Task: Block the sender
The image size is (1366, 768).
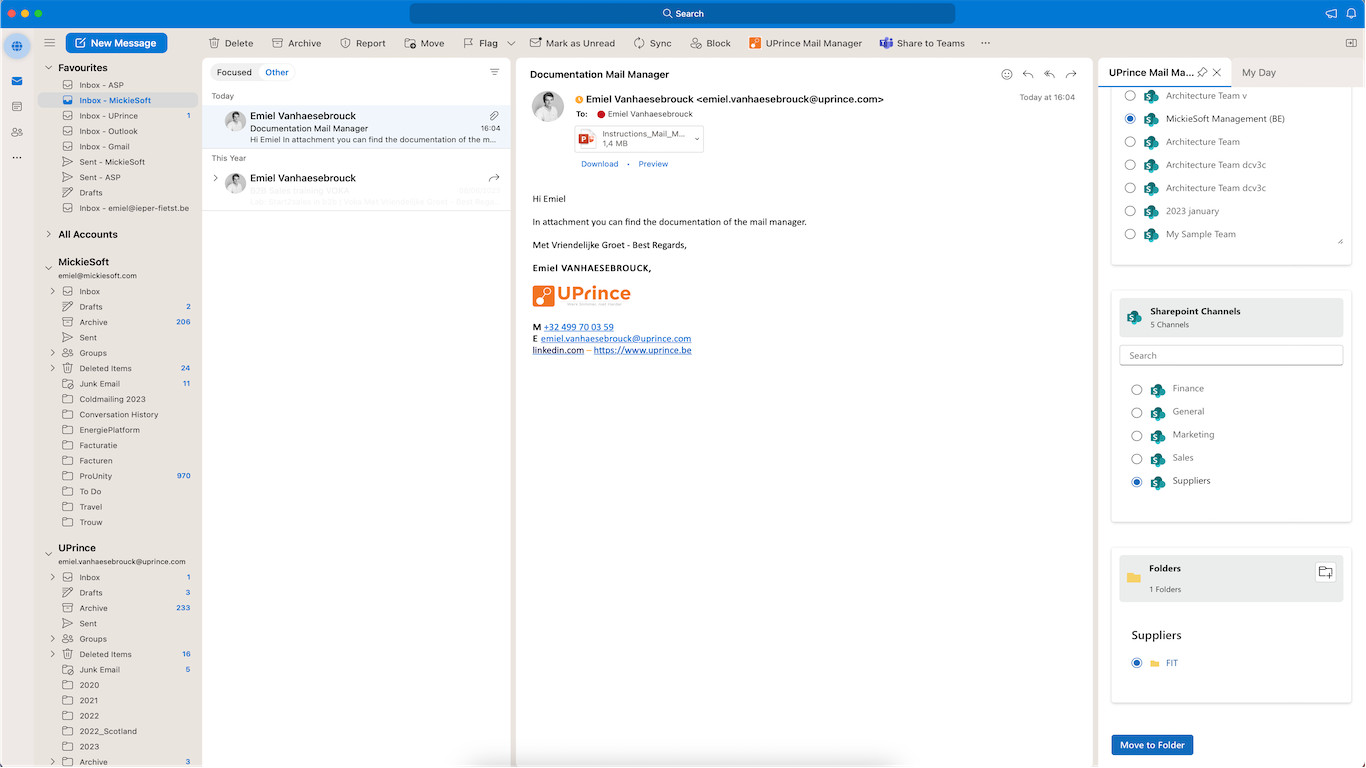Action: (x=711, y=43)
